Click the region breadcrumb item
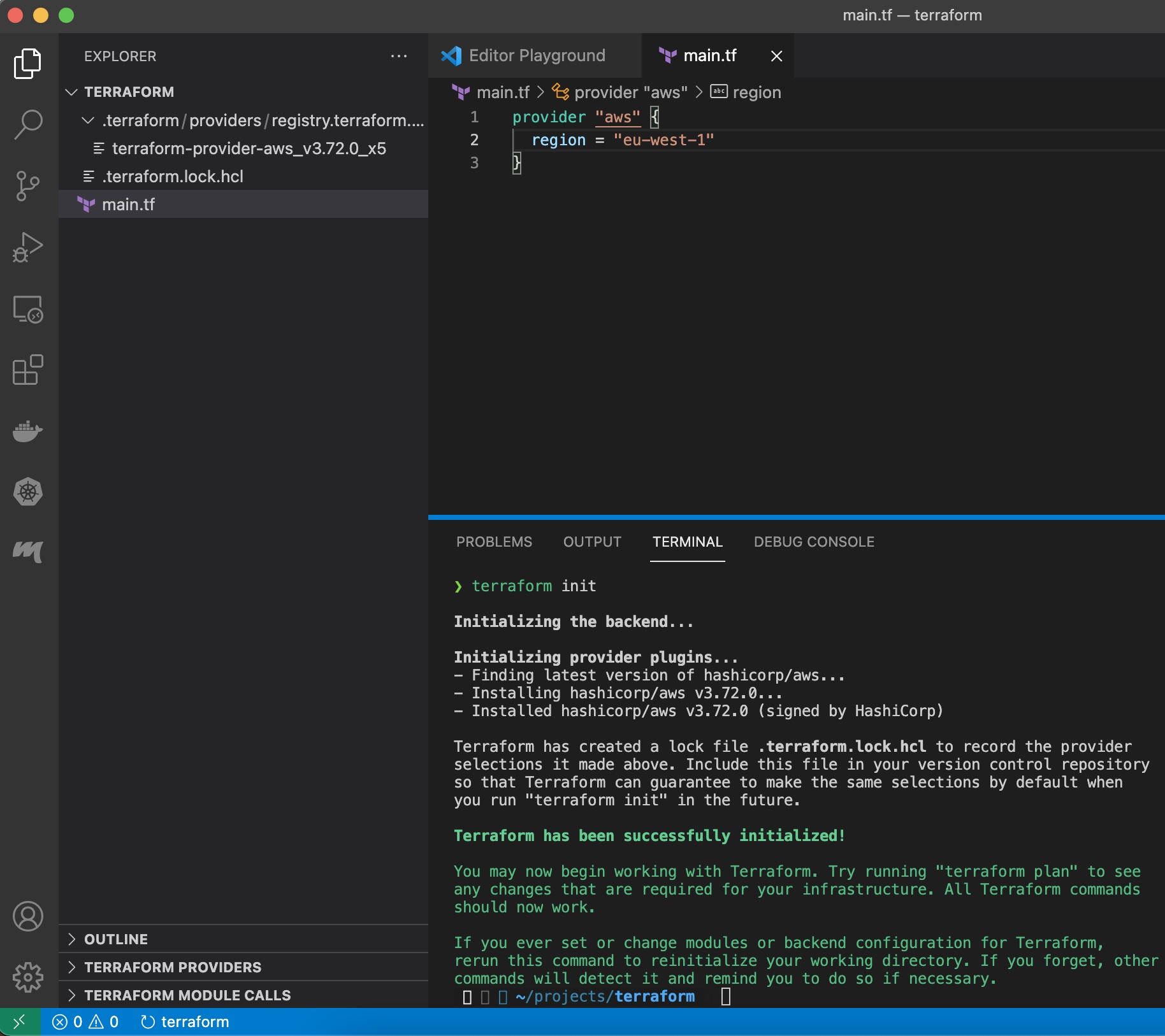The width and height of the screenshot is (1165, 1036). (x=746, y=92)
